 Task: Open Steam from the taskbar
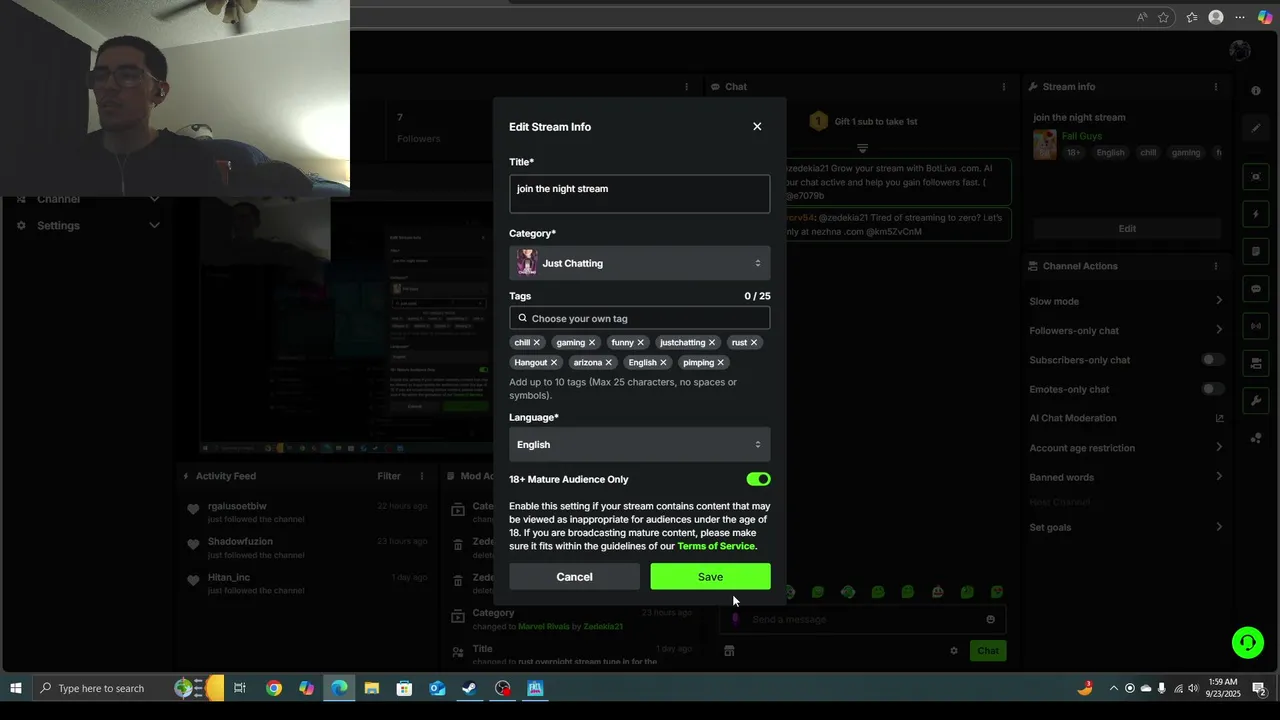tap(469, 688)
